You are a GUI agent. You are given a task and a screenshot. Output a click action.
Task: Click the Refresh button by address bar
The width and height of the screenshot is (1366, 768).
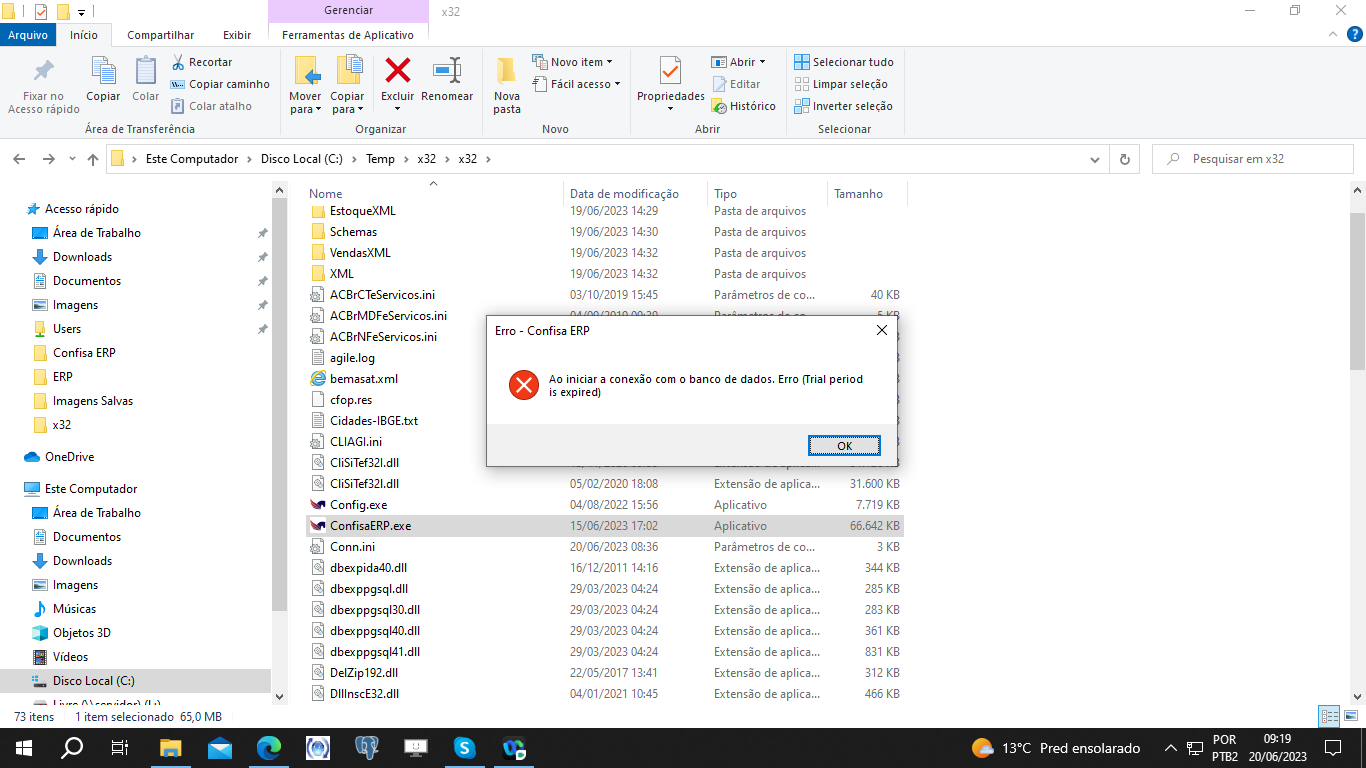pyautogui.click(x=1124, y=159)
